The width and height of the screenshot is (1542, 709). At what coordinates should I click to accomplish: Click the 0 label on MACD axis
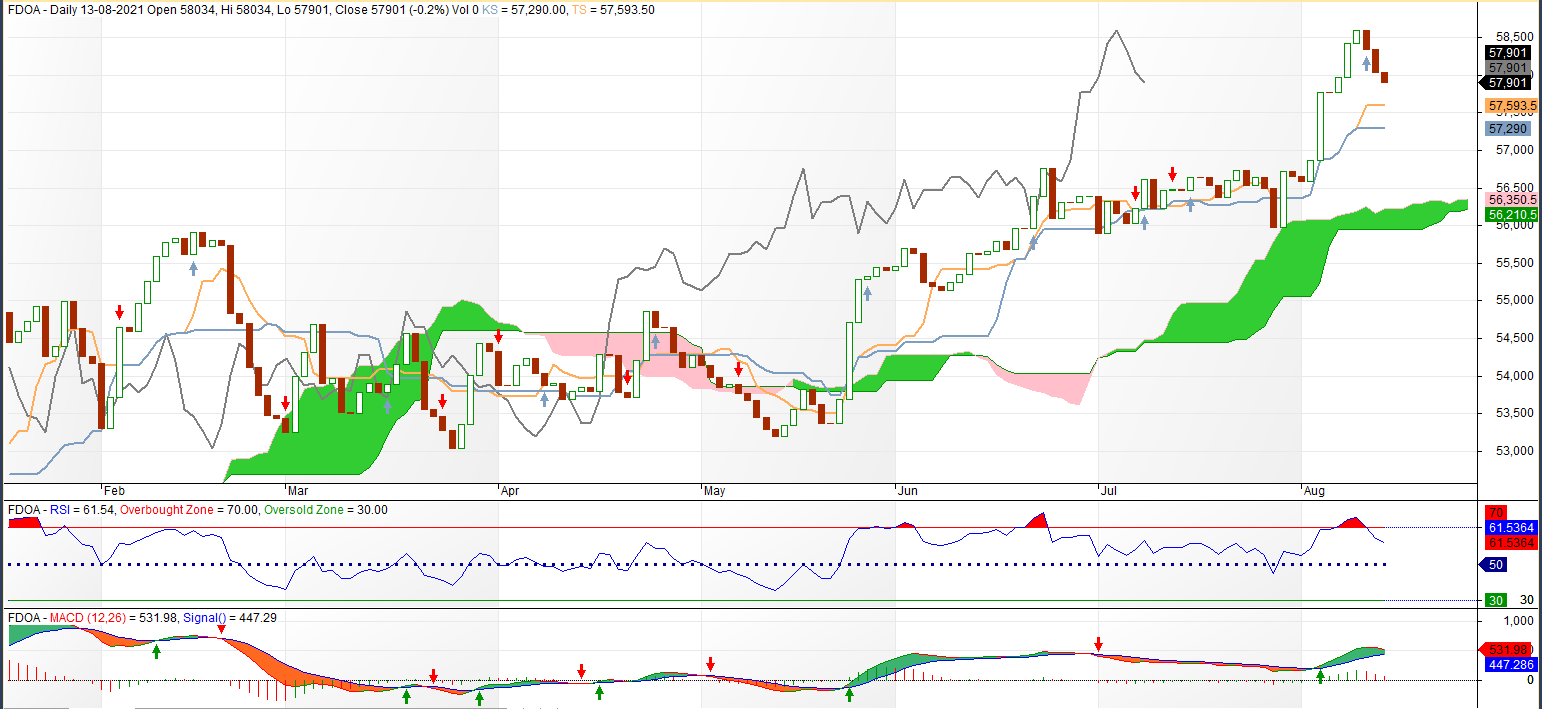coord(1530,680)
